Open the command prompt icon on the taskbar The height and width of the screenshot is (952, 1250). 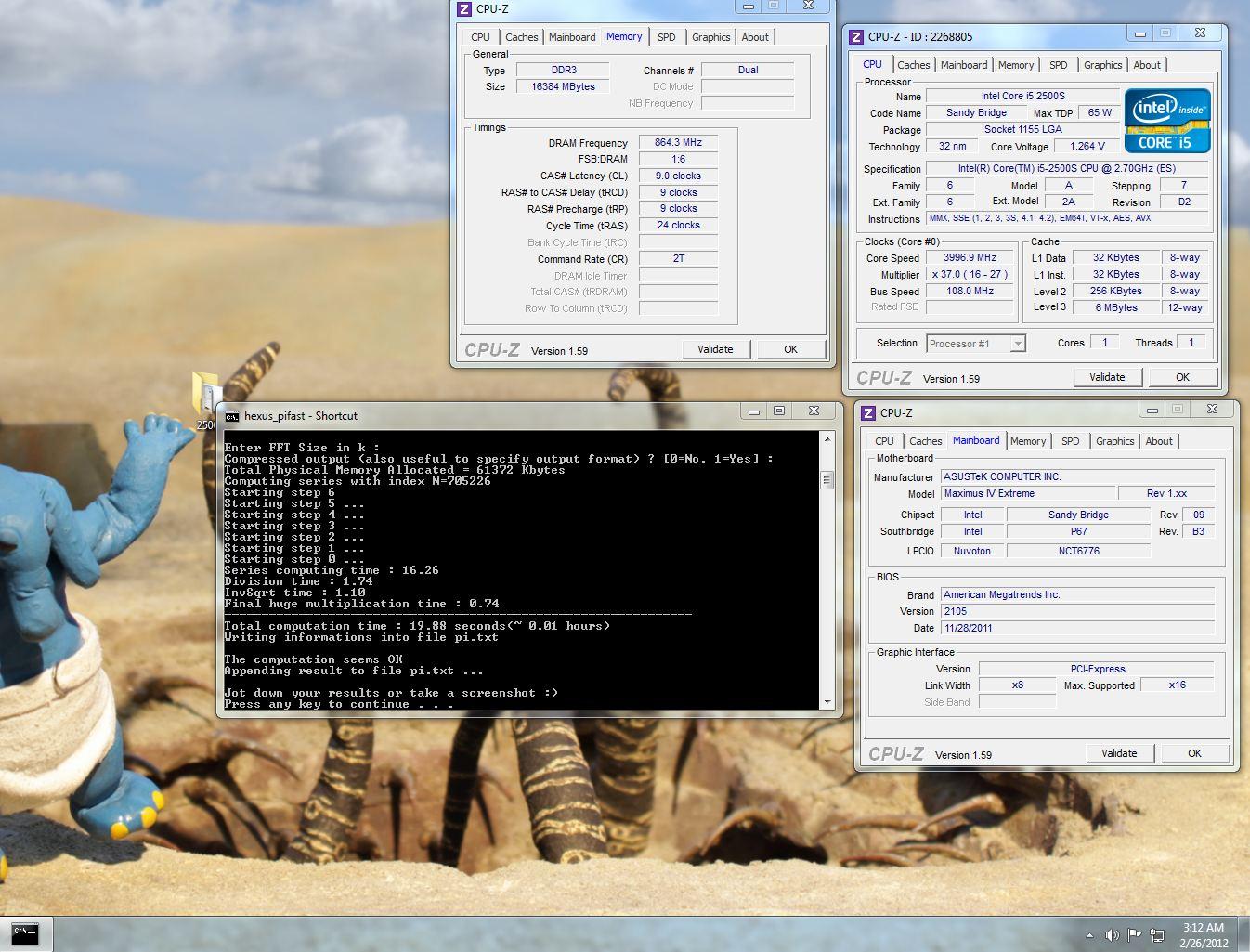click(25, 932)
